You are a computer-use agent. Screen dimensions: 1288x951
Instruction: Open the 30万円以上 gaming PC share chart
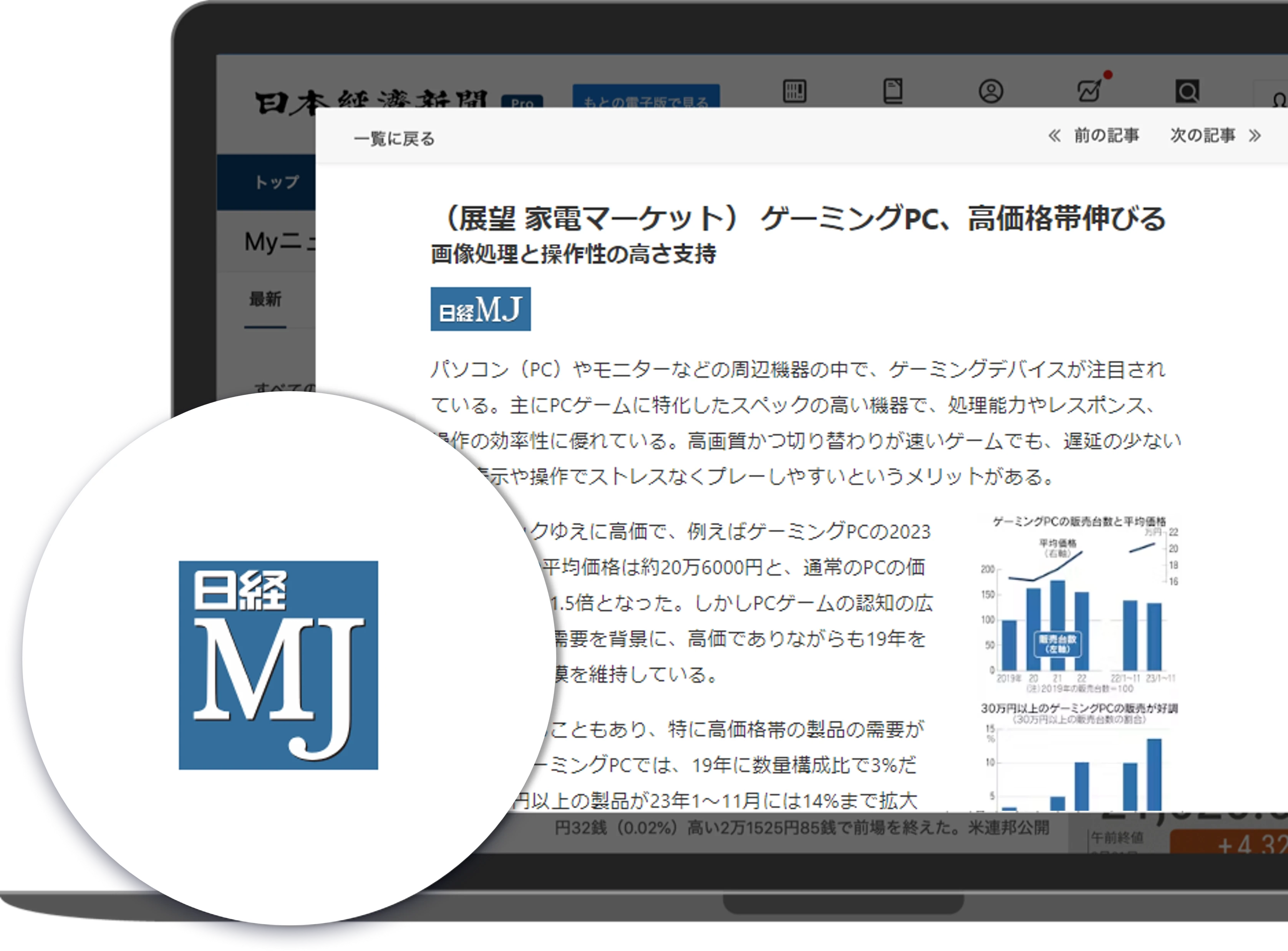(1079, 757)
